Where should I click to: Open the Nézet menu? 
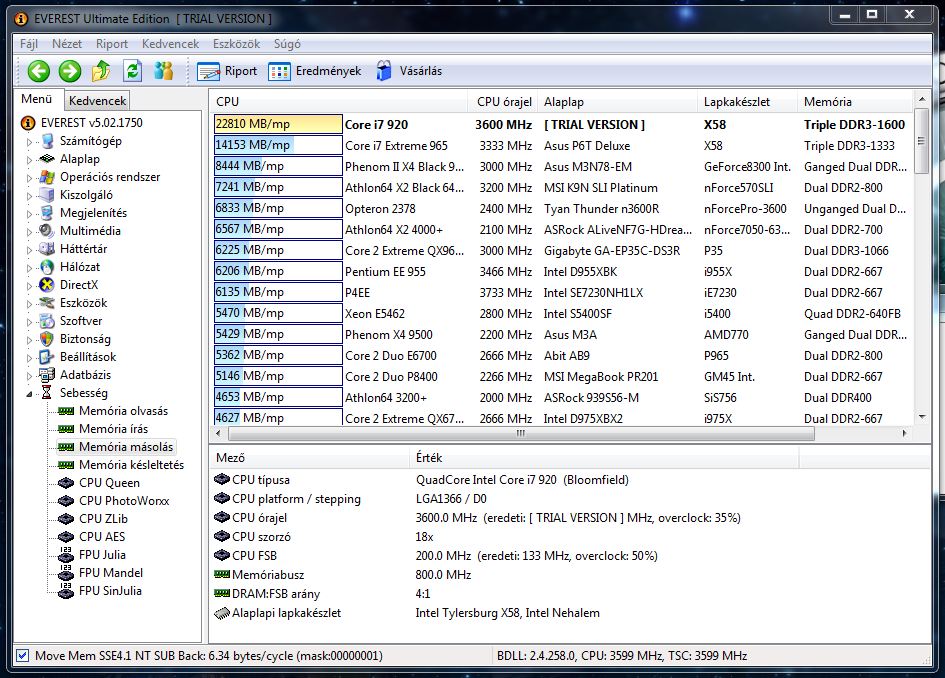(x=67, y=44)
